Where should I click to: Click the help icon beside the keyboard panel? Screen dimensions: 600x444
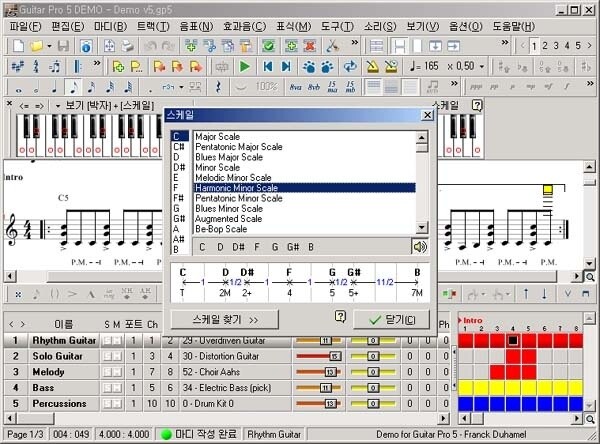coord(477,105)
